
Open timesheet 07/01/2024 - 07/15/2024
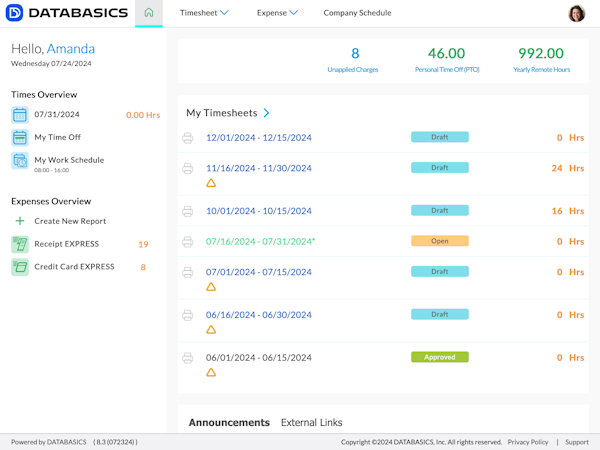point(259,272)
